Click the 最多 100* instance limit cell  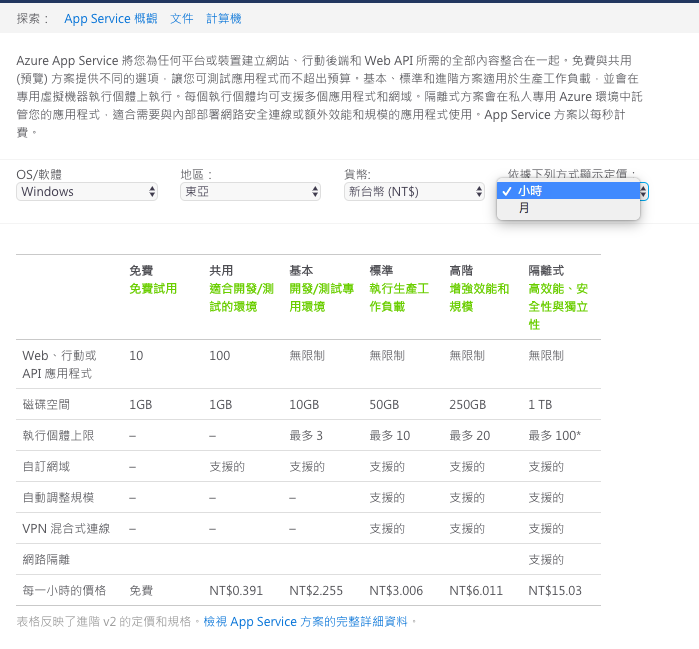tap(555, 435)
